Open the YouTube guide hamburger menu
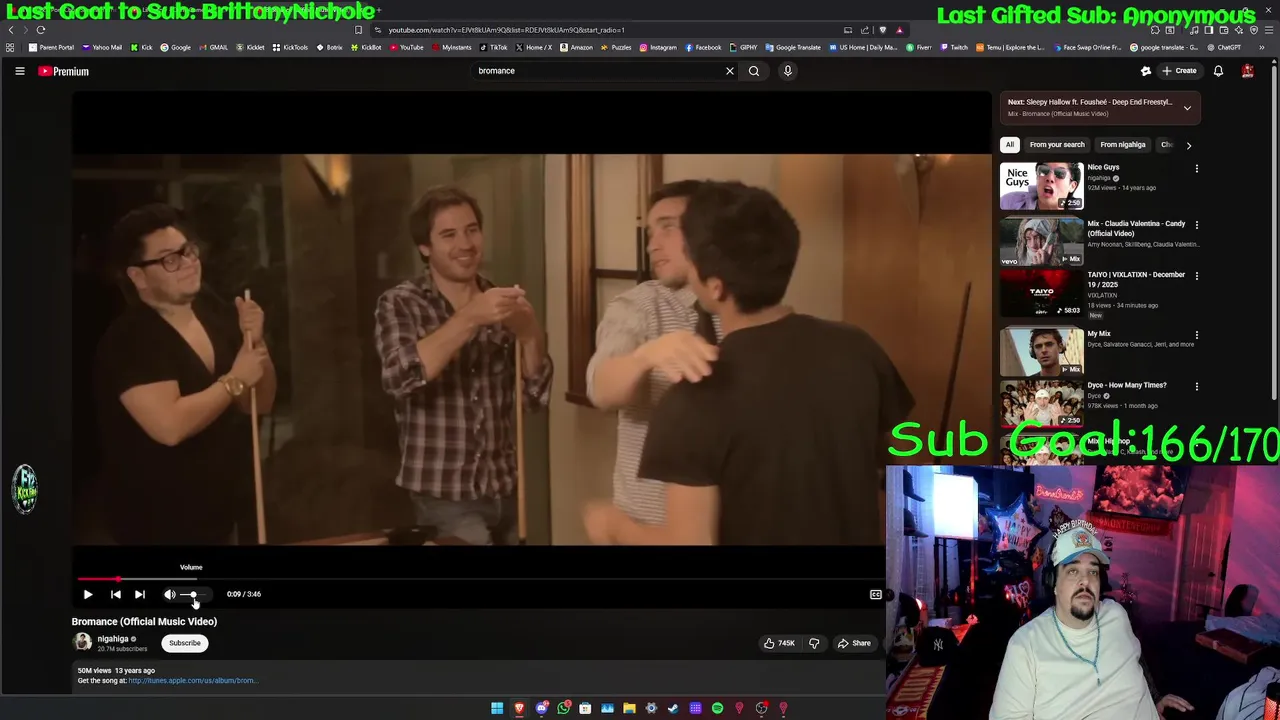The width and height of the screenshot is (1280, 720). click(19, 71)
